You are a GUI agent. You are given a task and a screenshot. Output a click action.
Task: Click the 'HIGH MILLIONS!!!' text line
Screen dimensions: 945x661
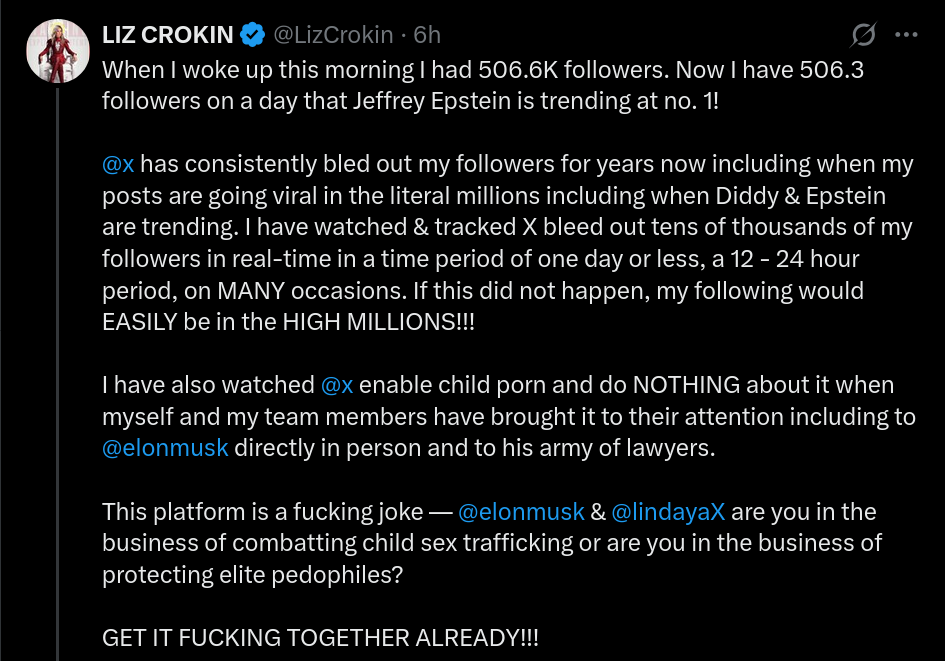pyautogui.click(x=288, y=322)
